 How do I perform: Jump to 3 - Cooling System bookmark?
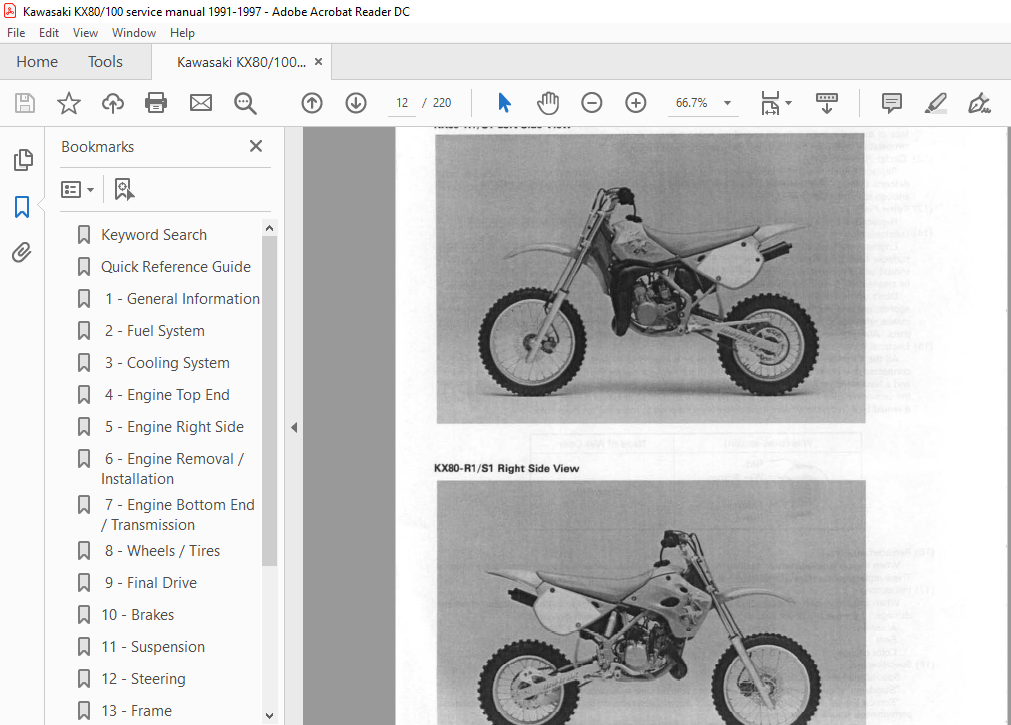pyautogui.click(x=167, y=363)
